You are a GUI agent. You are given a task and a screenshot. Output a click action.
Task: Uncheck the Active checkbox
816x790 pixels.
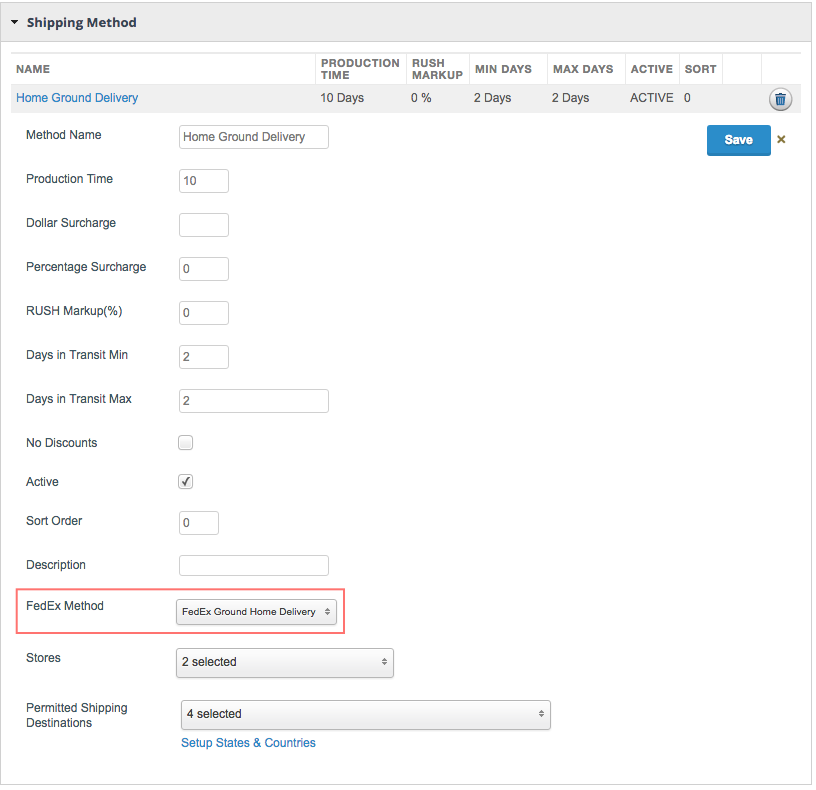[185, 482]
